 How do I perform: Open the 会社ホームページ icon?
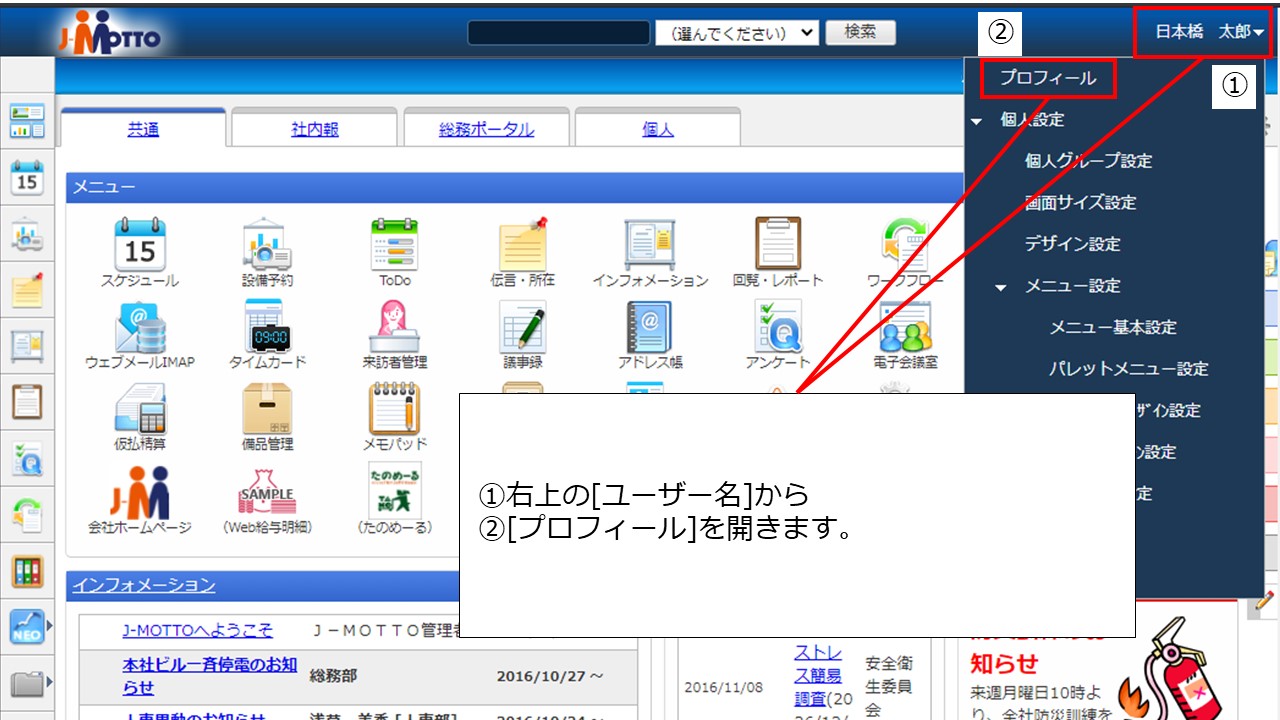pyautogui.click(x=140, y=491)
